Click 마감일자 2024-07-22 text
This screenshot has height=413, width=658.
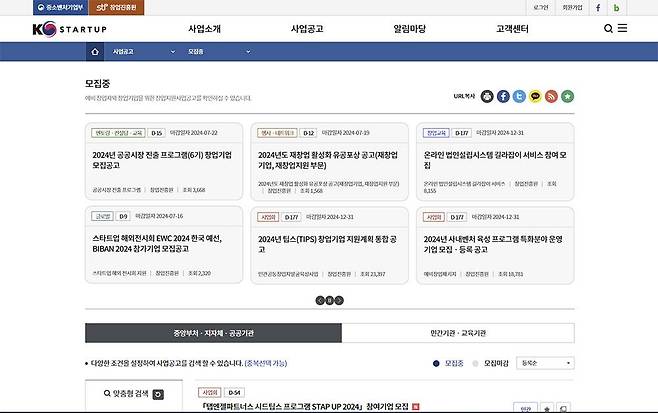coord(193,133)
